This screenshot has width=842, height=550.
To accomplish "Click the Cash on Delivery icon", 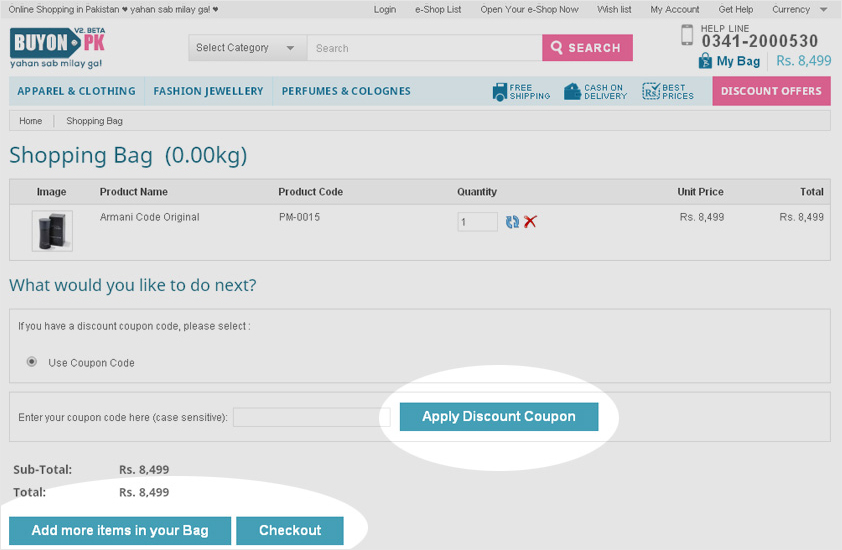I will (572, 92).
